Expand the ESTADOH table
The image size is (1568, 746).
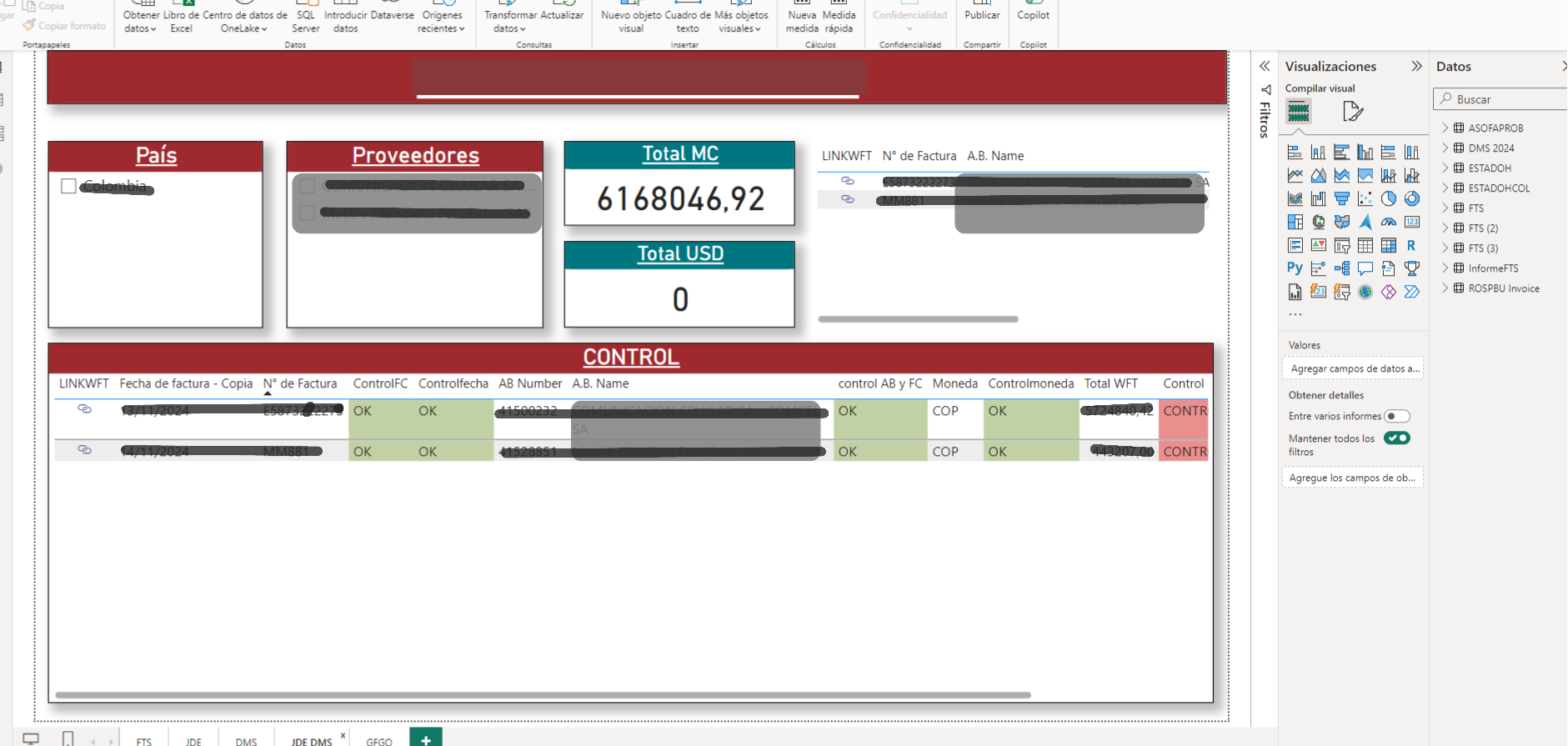1445,168
